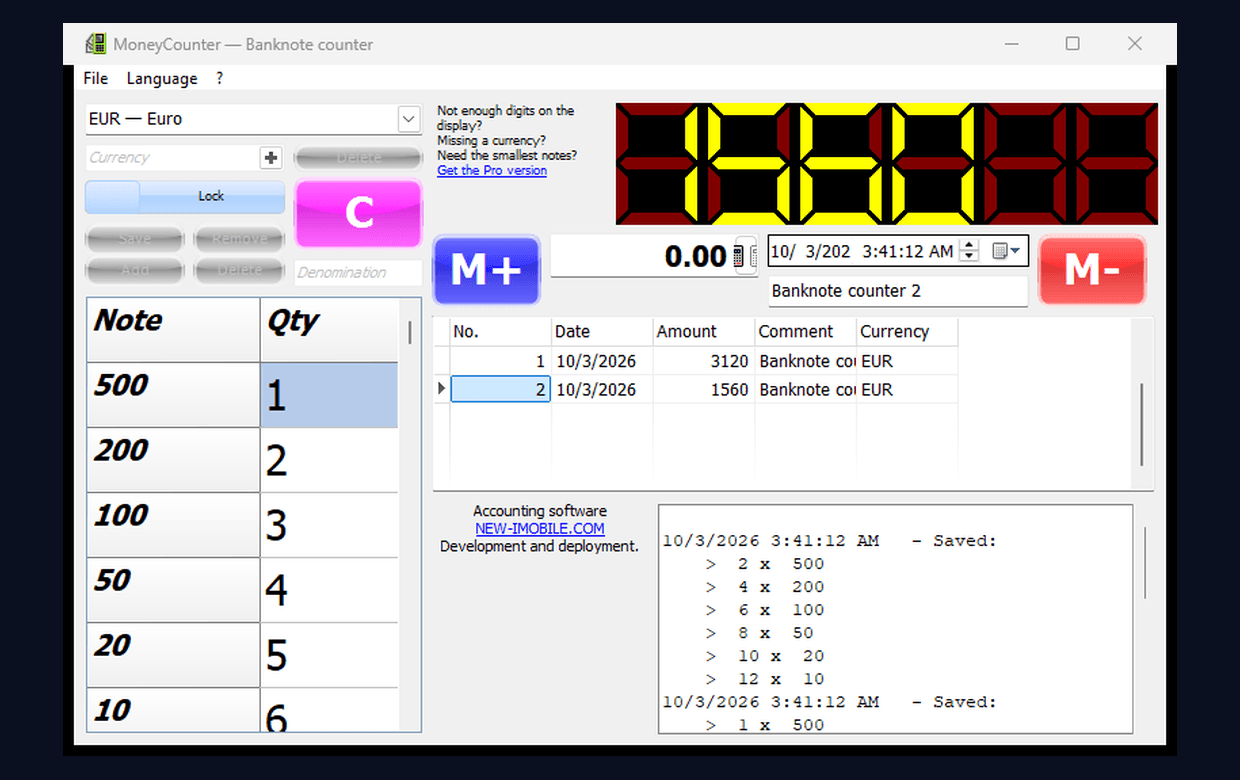
Task: Open the ? help menu
Action: click(x=220, y=78)
